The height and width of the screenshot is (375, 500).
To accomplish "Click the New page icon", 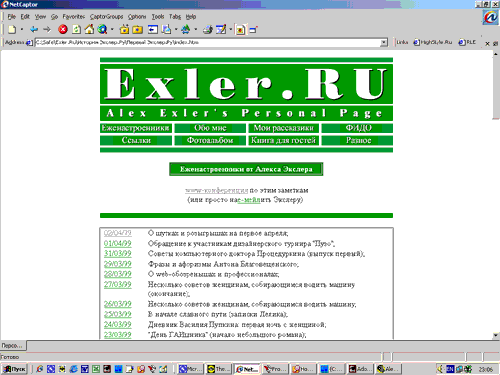I will [12, 30].
